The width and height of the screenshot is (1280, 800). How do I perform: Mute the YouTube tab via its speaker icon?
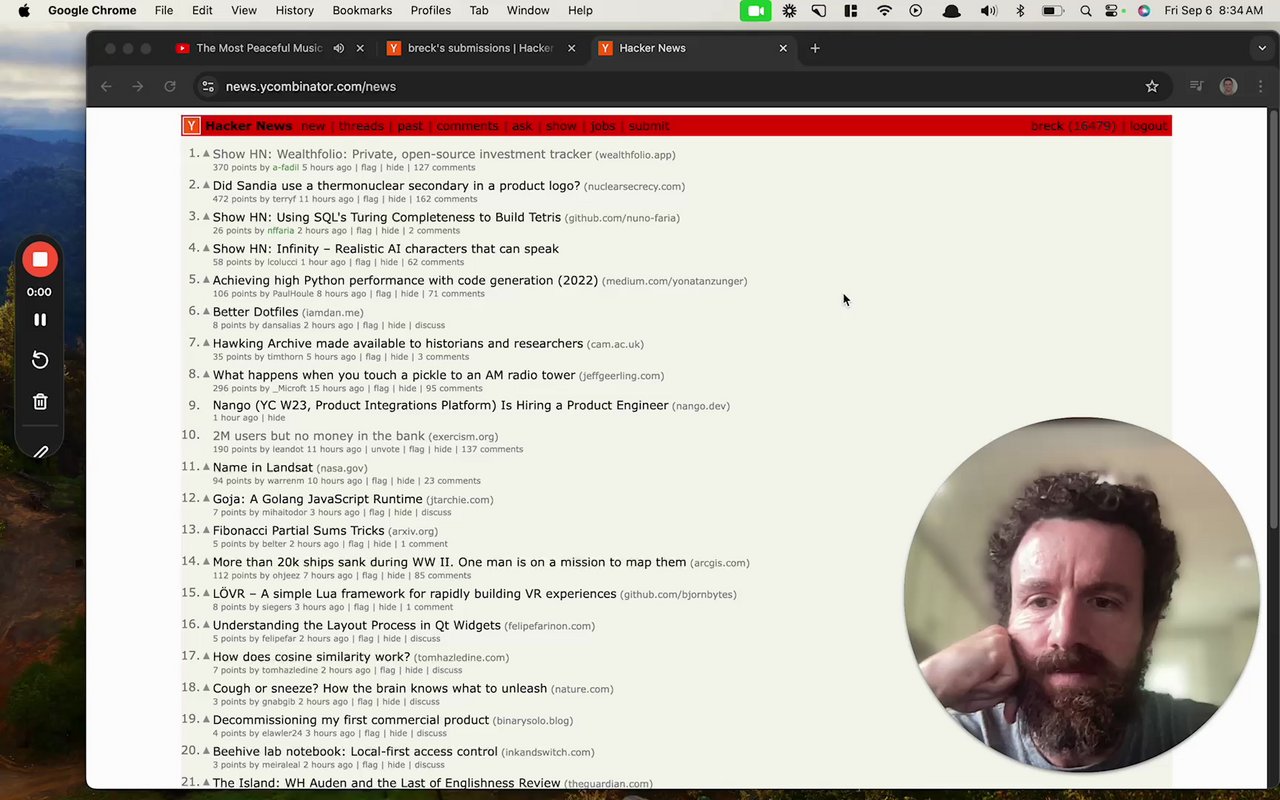pos(338,48)
